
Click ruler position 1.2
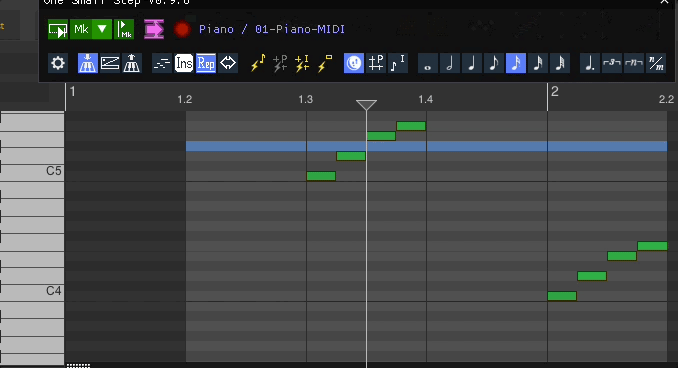185,99
